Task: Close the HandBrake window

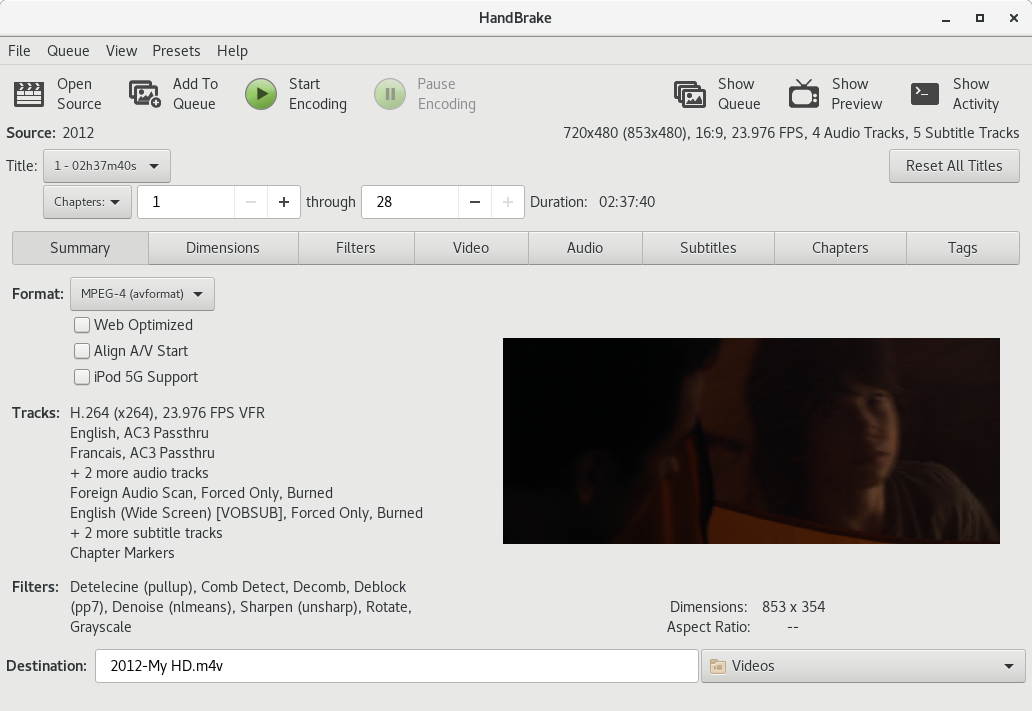Action: click(x=1014, y=18)
